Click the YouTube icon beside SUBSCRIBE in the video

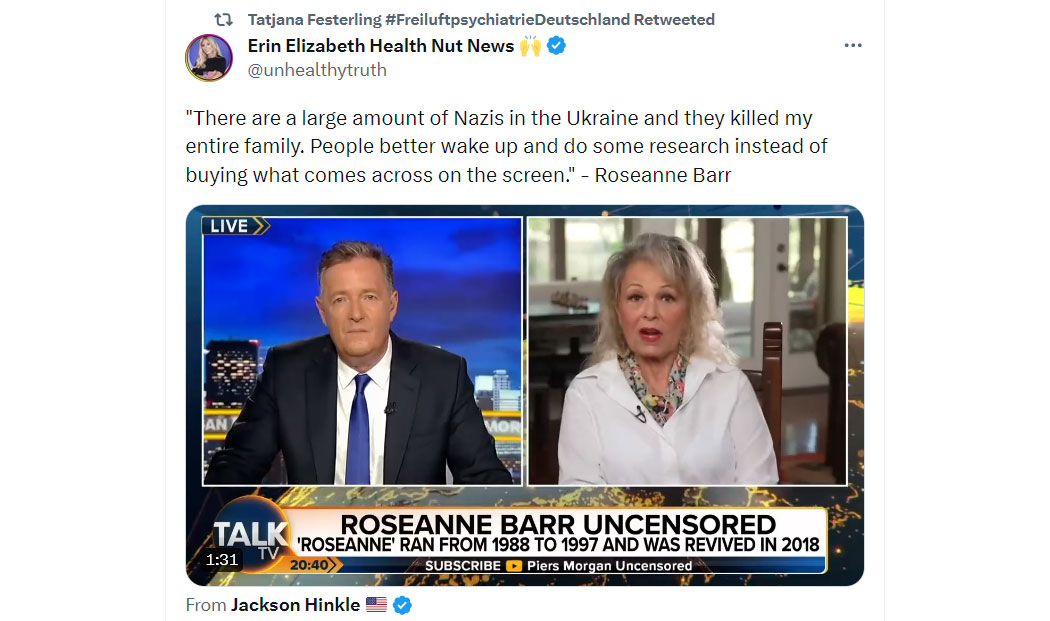click(514, 565)
